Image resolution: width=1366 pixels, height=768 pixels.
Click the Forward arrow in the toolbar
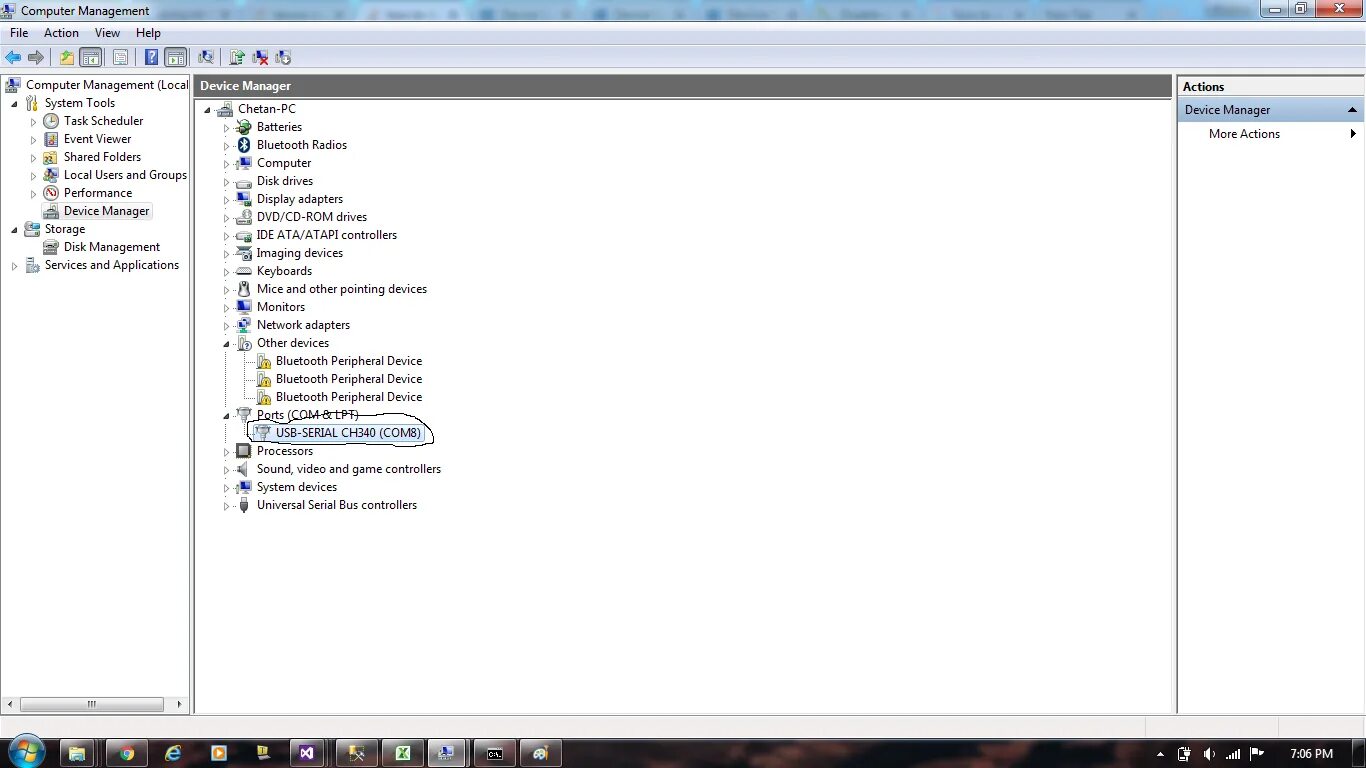(x=36, y=58)
